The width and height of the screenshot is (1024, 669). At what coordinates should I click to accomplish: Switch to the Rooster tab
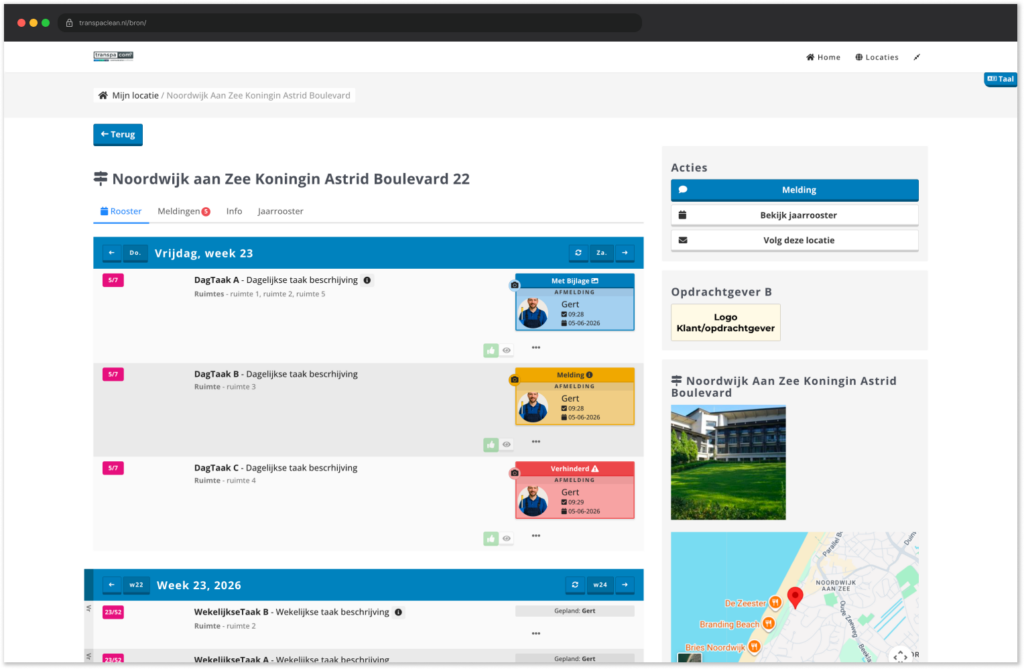[x=121, y=211]
